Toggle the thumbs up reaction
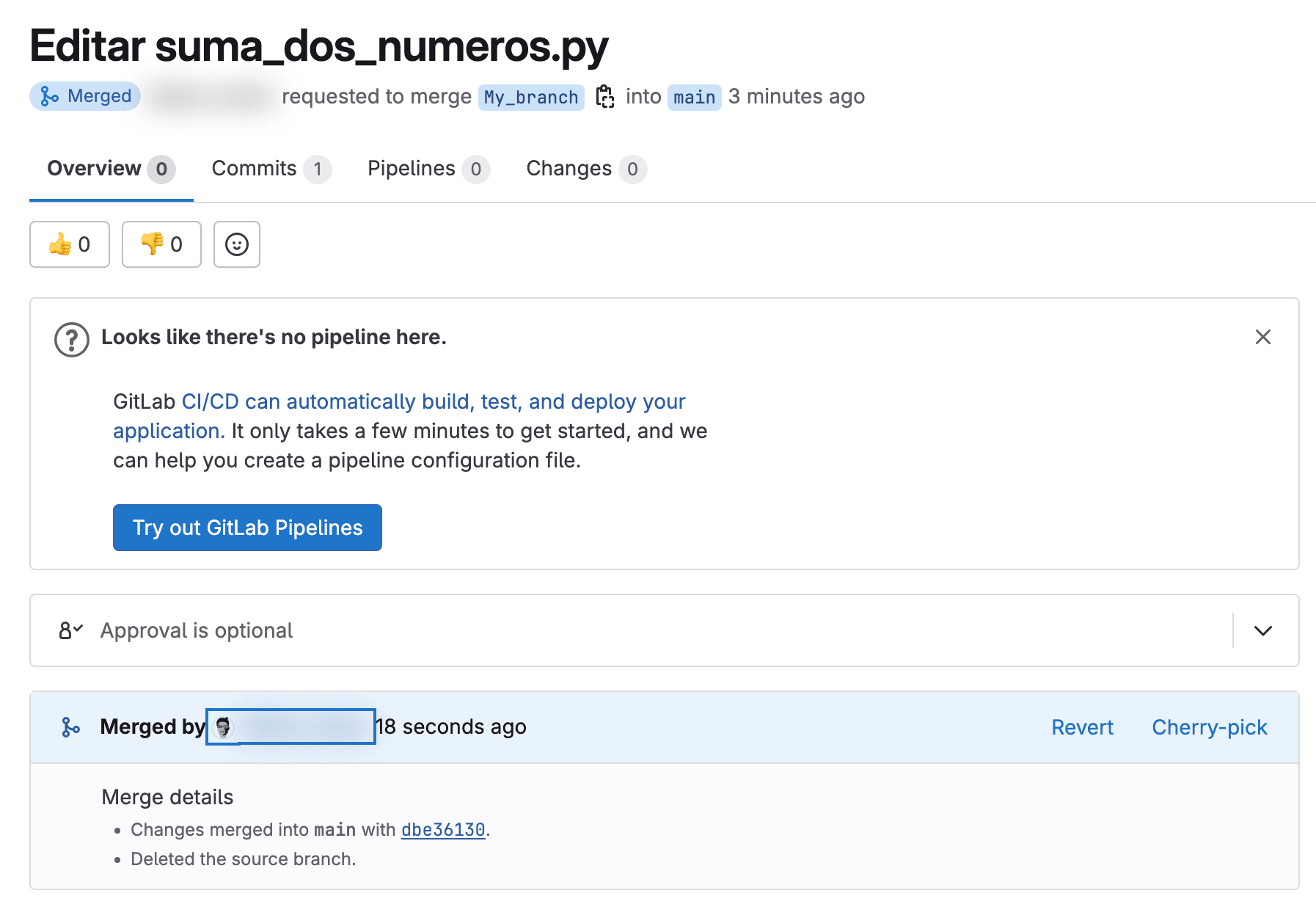The width and height of the screenshot is (1316, 907). click(69, 244)
